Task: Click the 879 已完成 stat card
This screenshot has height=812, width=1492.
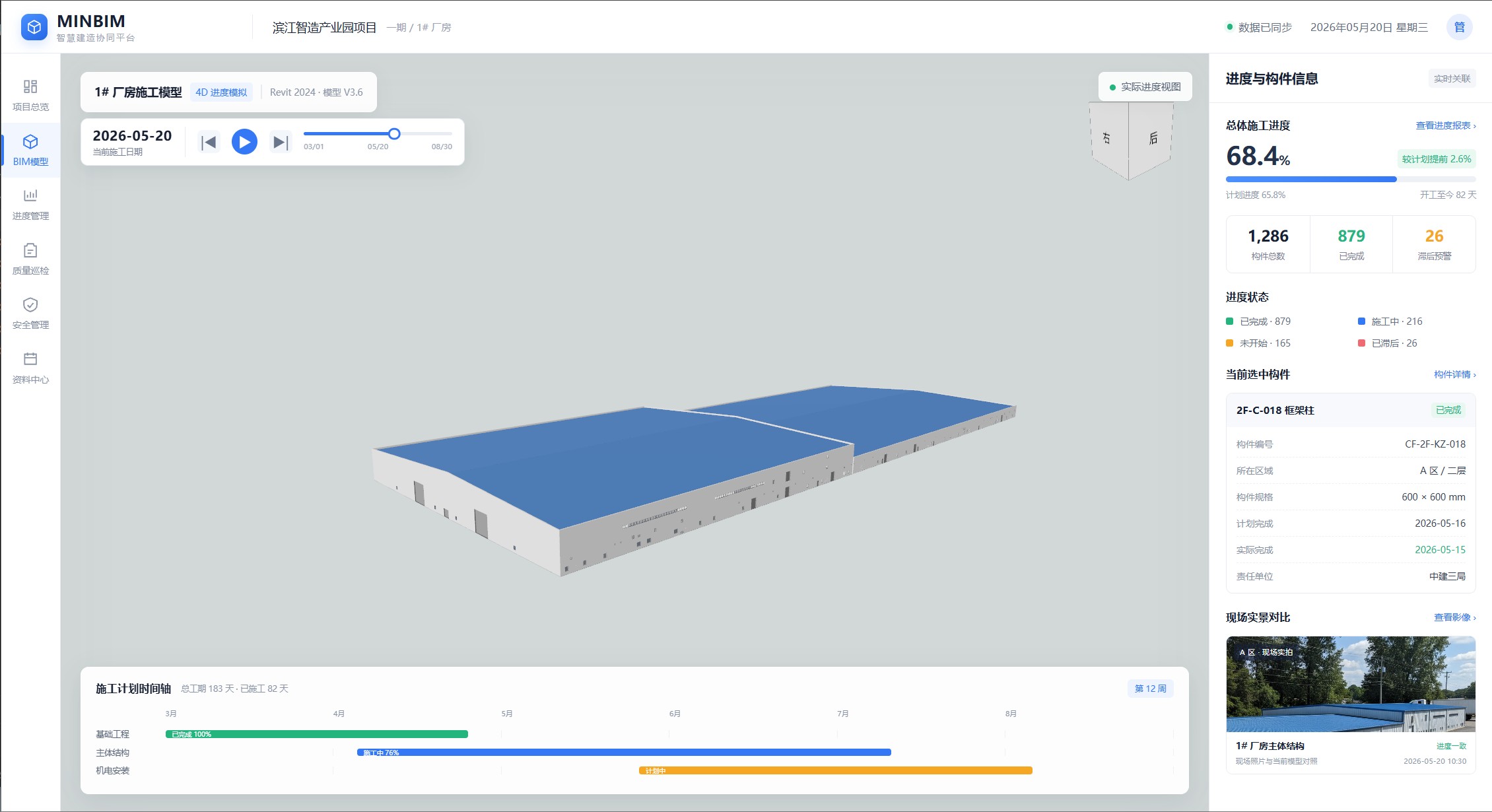Action: (1351, 244)
